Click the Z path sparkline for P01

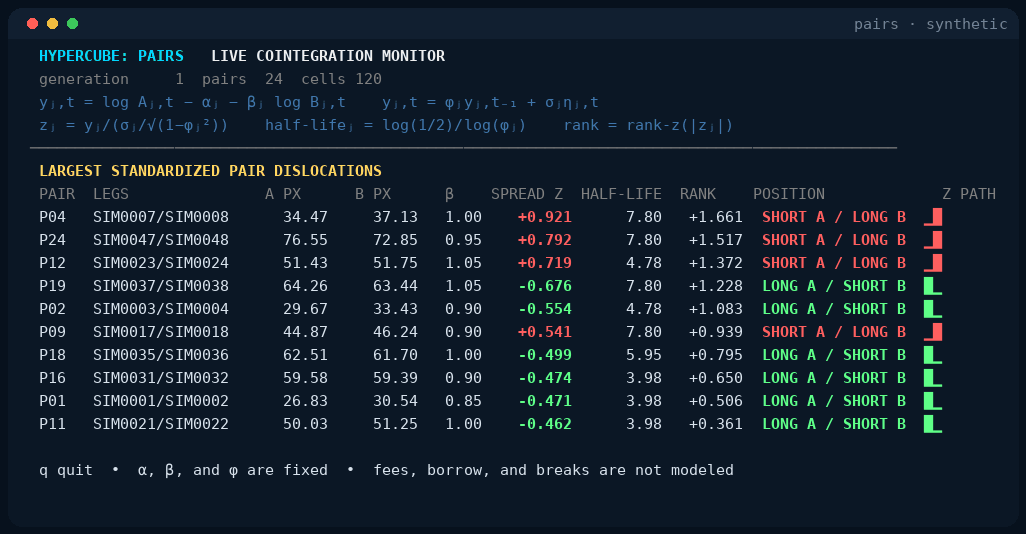(933, 400)
